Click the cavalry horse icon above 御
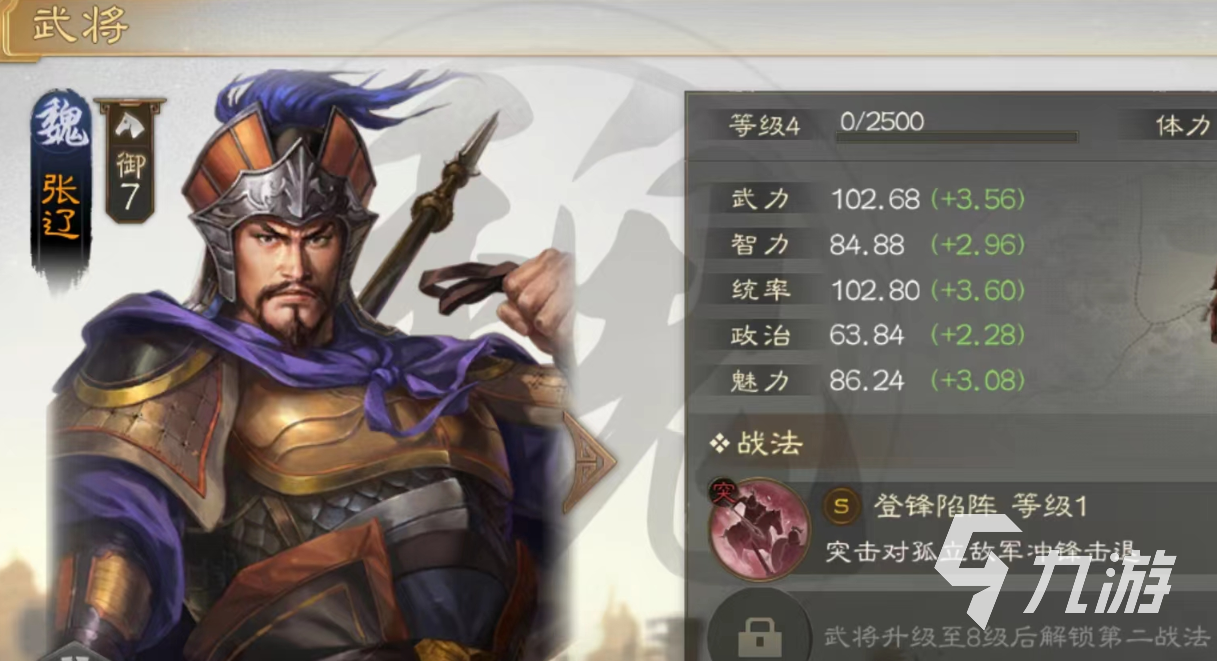Image resolution: width=1217 pixels, height=661 pixels. point(129,124)
